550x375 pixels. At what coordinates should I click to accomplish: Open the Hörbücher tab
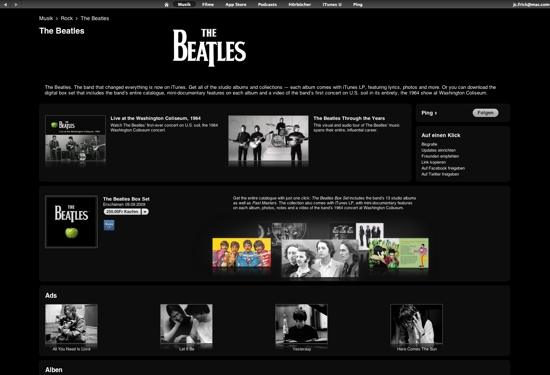pos(300,5)
